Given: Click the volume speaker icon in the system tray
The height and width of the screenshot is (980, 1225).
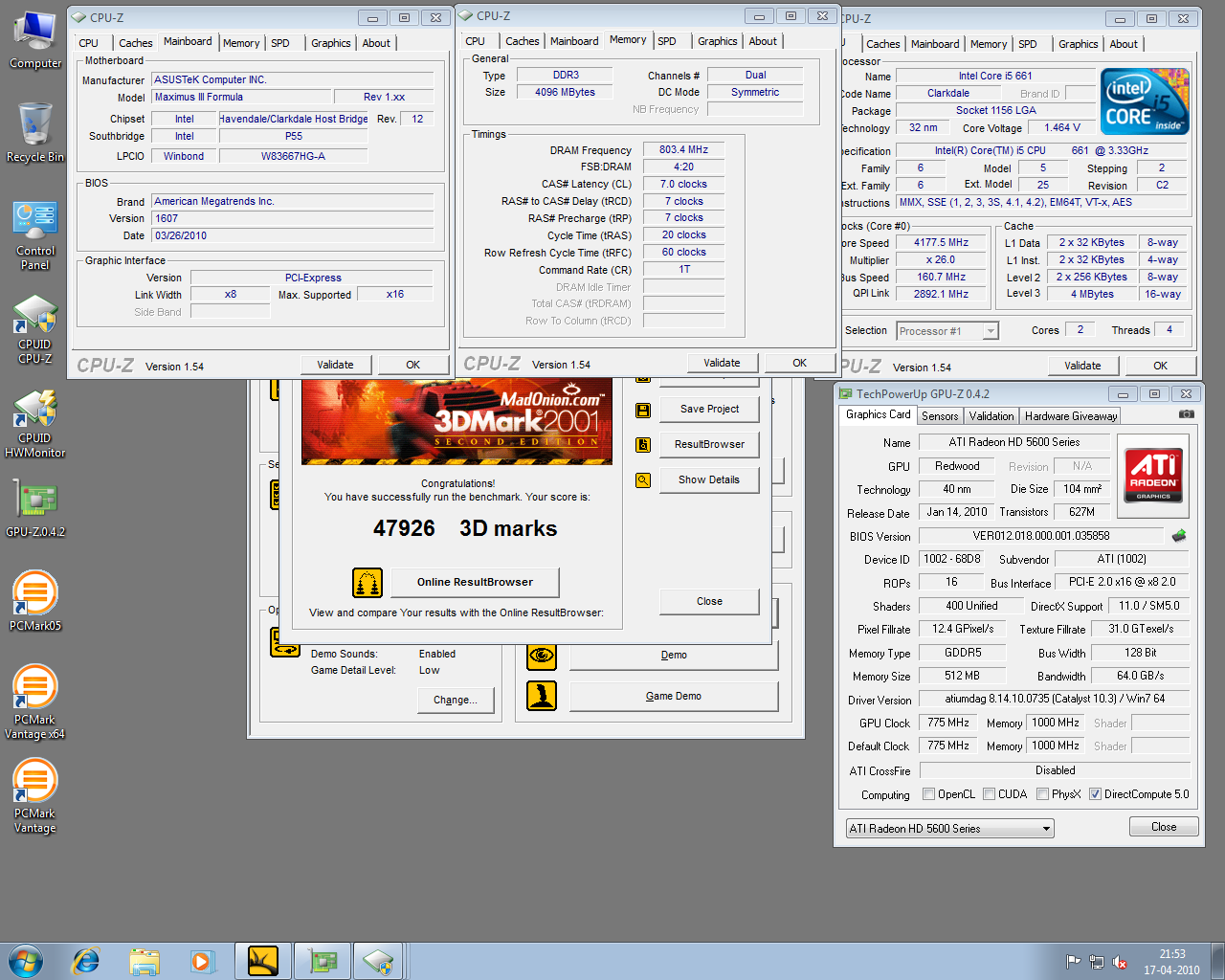Looking at the screenshot, I should (1119, 962).
